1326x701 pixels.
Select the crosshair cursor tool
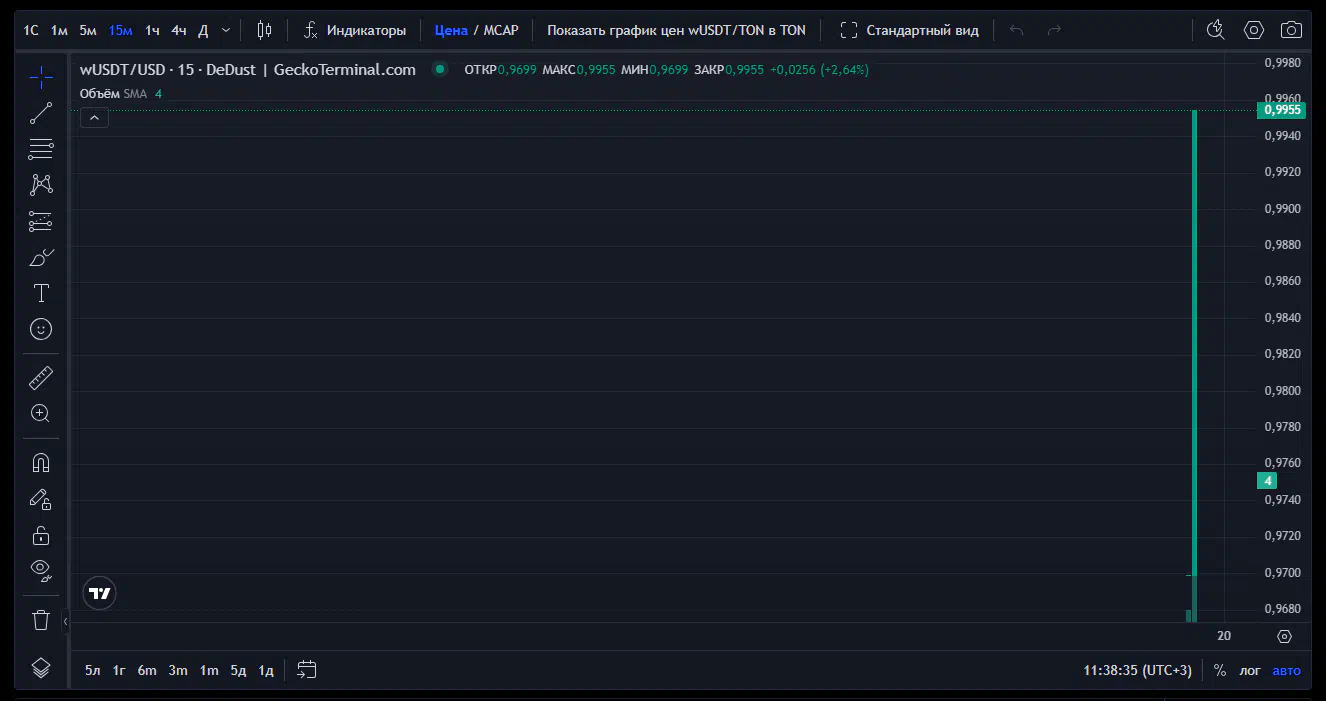[x=41, y=77]
